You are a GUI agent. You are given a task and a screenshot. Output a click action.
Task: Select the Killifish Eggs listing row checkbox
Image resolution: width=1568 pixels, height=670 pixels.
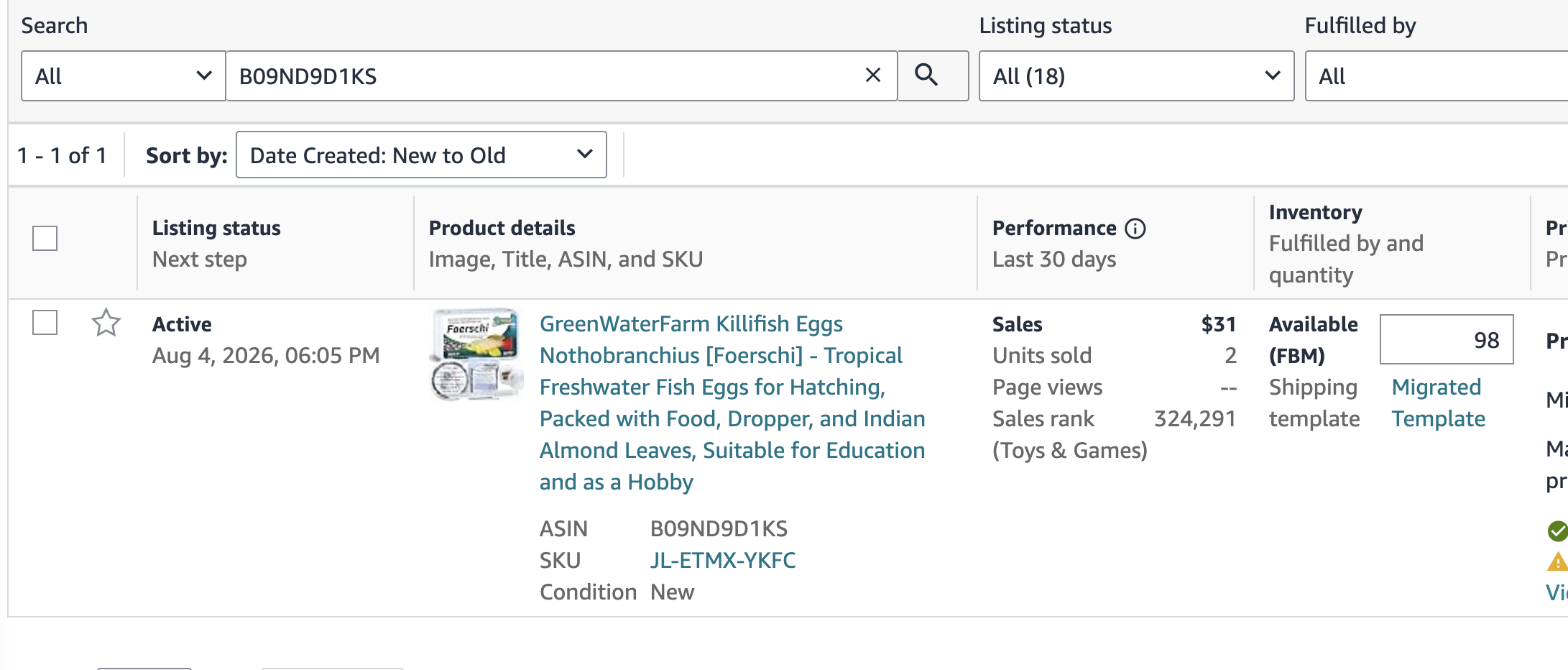pyautogui.click(x=45, y=323)
